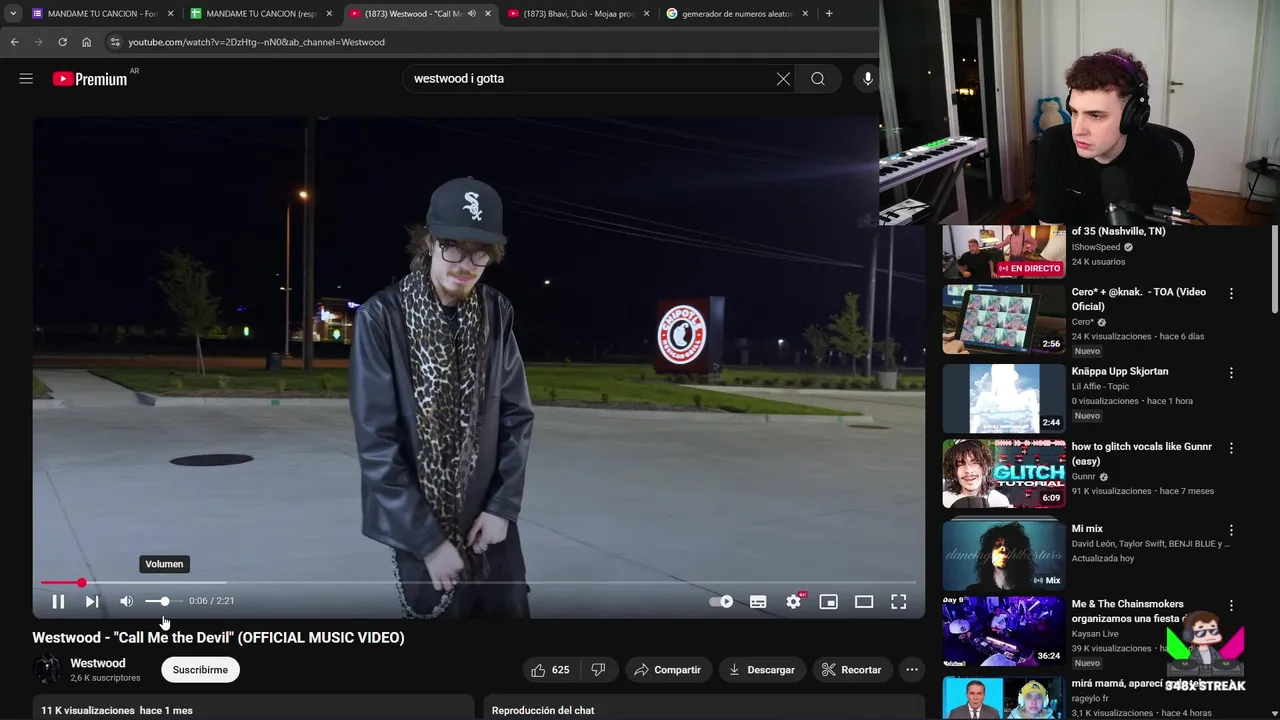The width and height of the screenshot is (1280, 720).
Task: Click the 2,6 K suscriptores text
Action: point(105,678)
